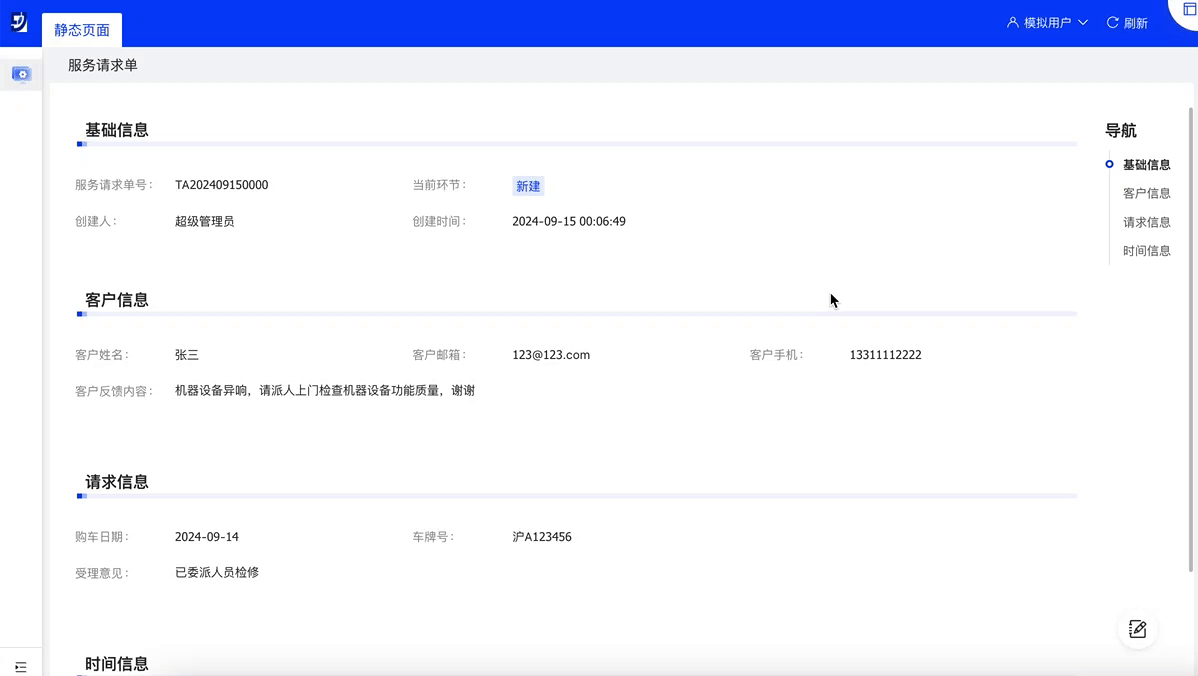Click the customer phone number 13311112222
Image resolution: width=1198 pixels, height=676 pixels.
[x=886, y=354]
